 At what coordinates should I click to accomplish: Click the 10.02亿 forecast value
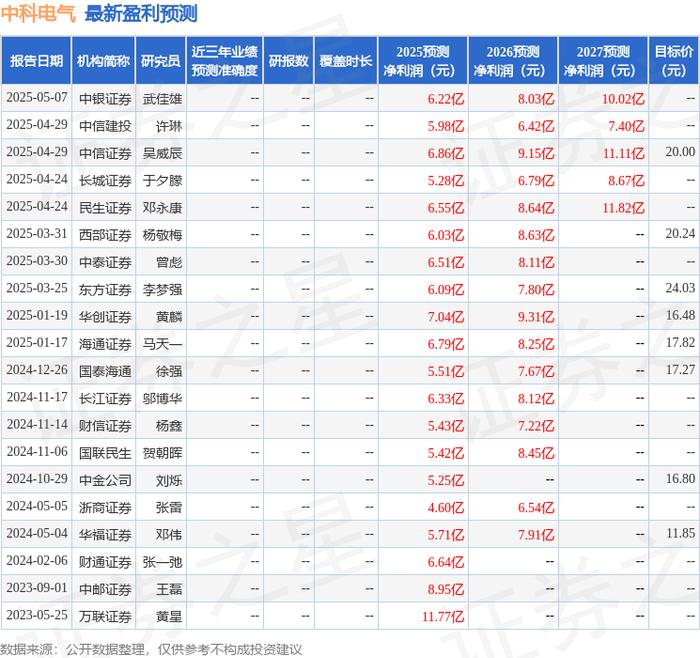(623, 99)
